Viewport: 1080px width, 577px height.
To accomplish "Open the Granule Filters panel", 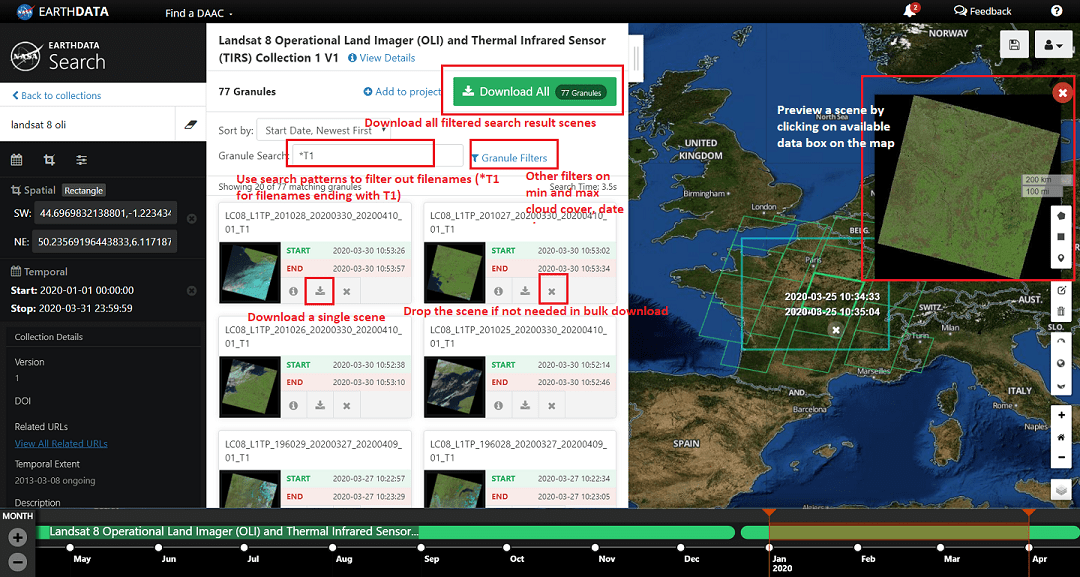I will (x=509, y=158).
